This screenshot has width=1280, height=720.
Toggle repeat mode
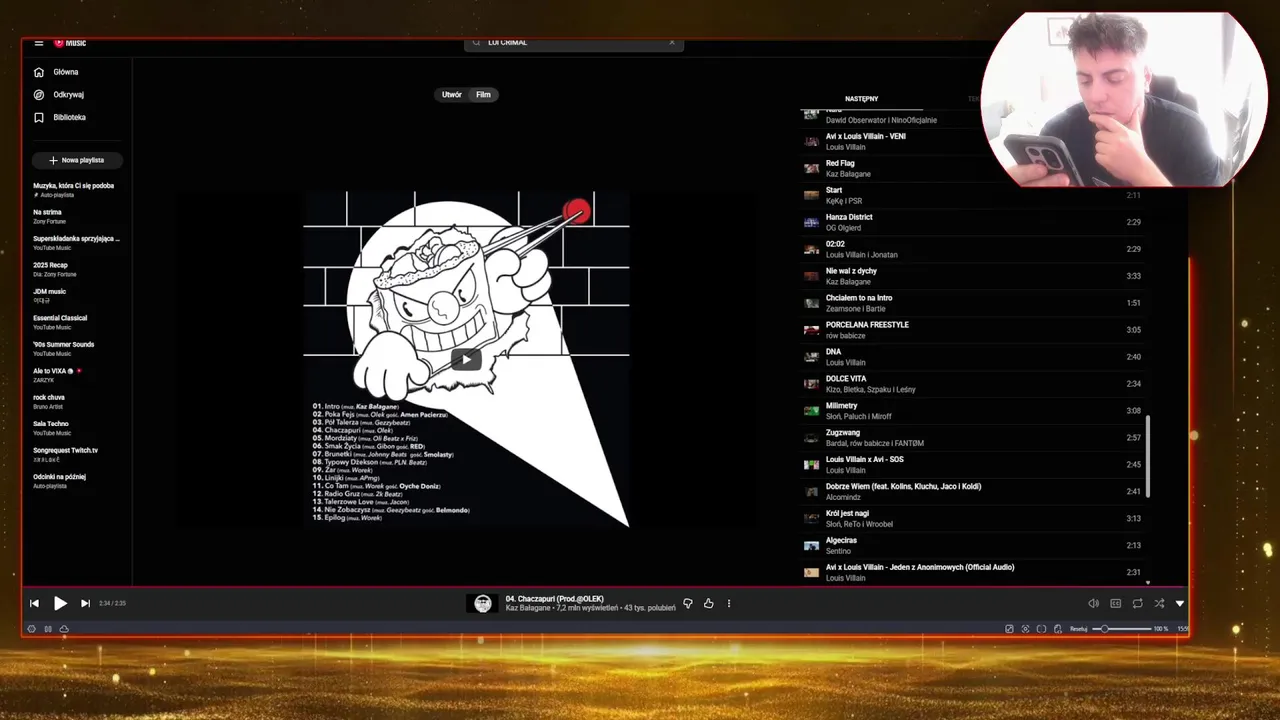[1137, 603]
